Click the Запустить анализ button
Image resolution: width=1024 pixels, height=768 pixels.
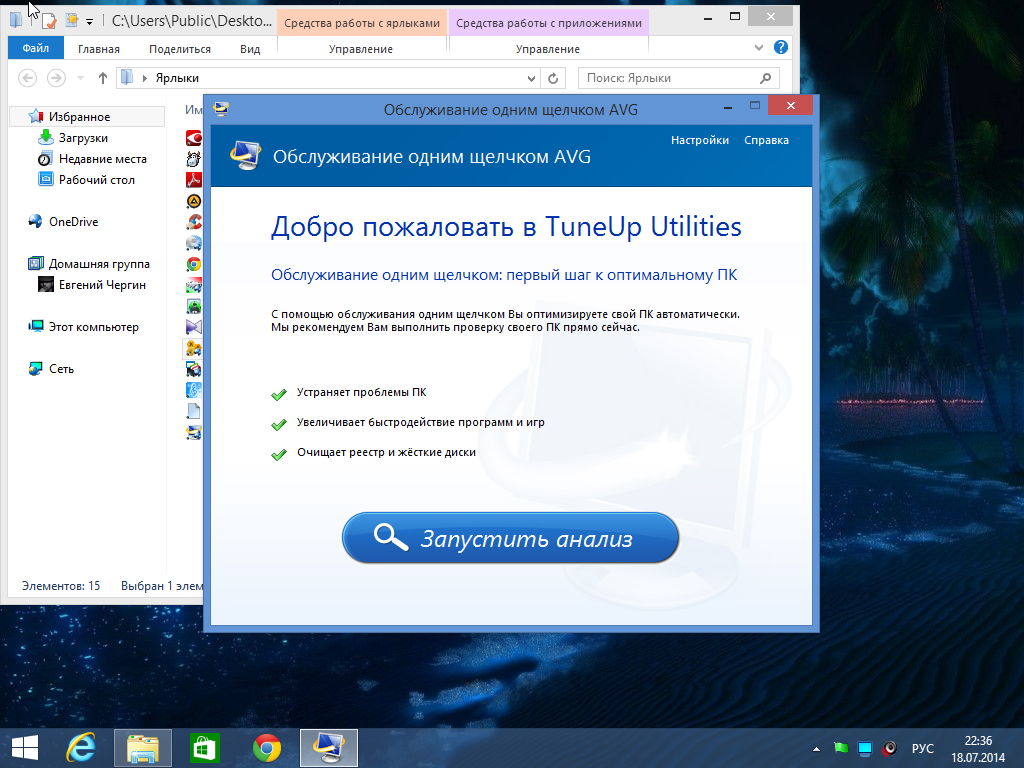(510, 538)
